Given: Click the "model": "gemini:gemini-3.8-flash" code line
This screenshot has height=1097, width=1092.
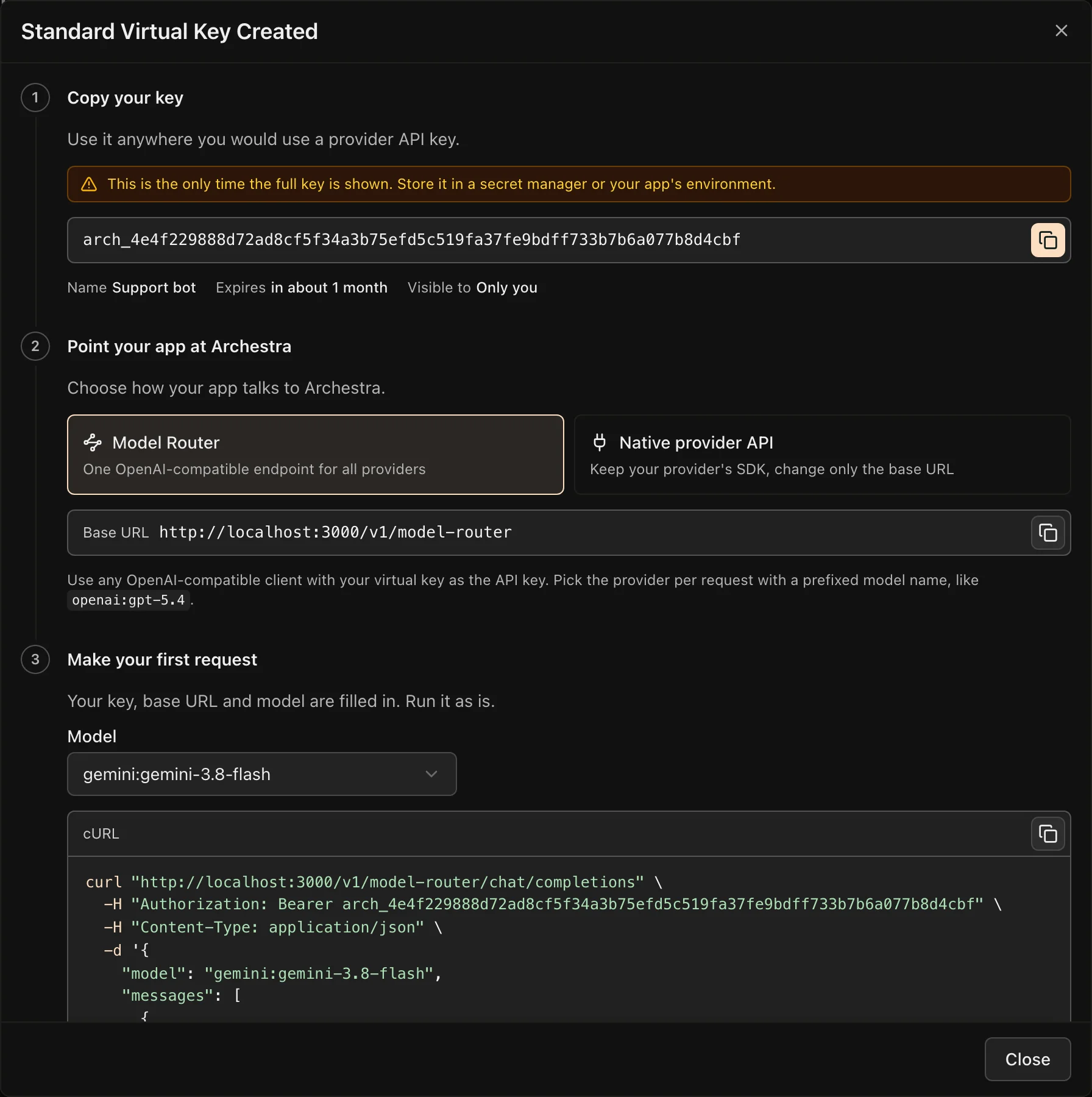Looking at the screenshot, I should 282,973.
